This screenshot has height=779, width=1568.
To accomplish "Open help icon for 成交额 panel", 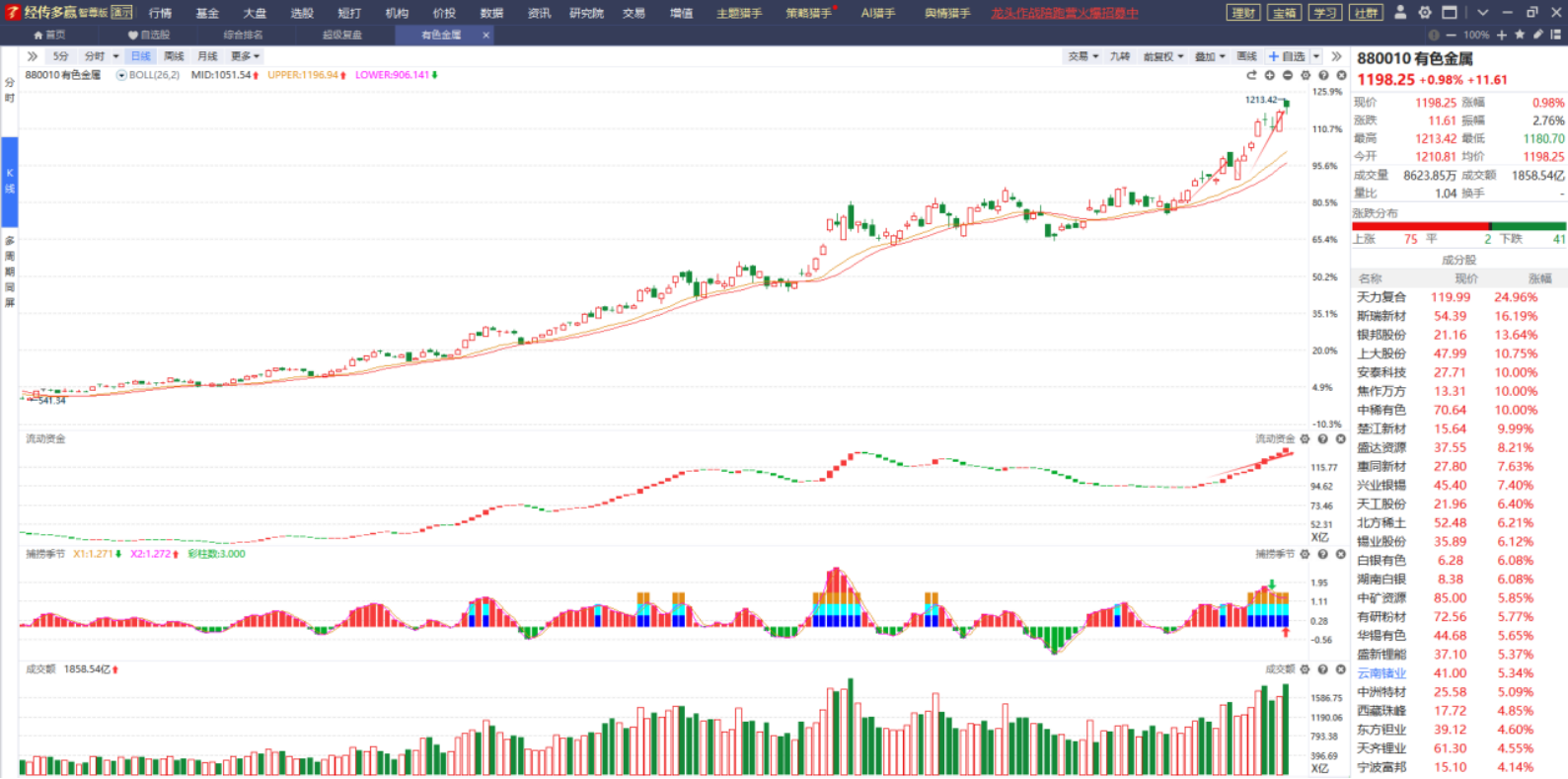I will (1323, 669).
